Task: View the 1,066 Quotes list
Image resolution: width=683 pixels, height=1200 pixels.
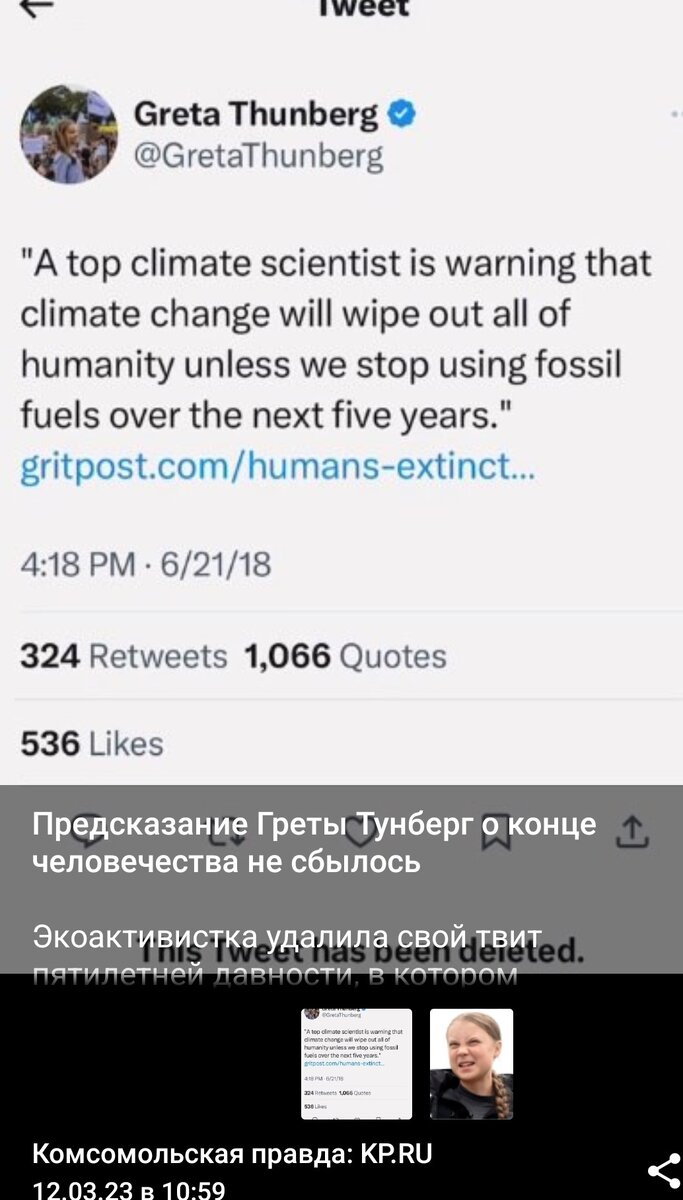Action: [x=344, y=656]
